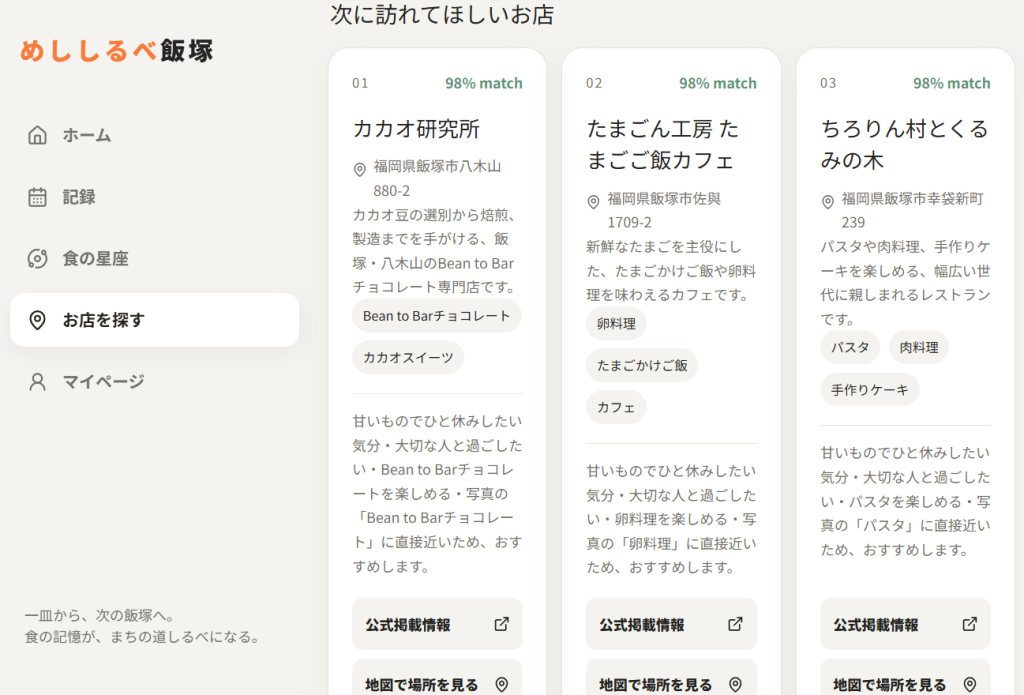Screen dimensions: 1024x695
Task: Click the たまごかけご飯 tag
Action: click(x=642, y=365)
